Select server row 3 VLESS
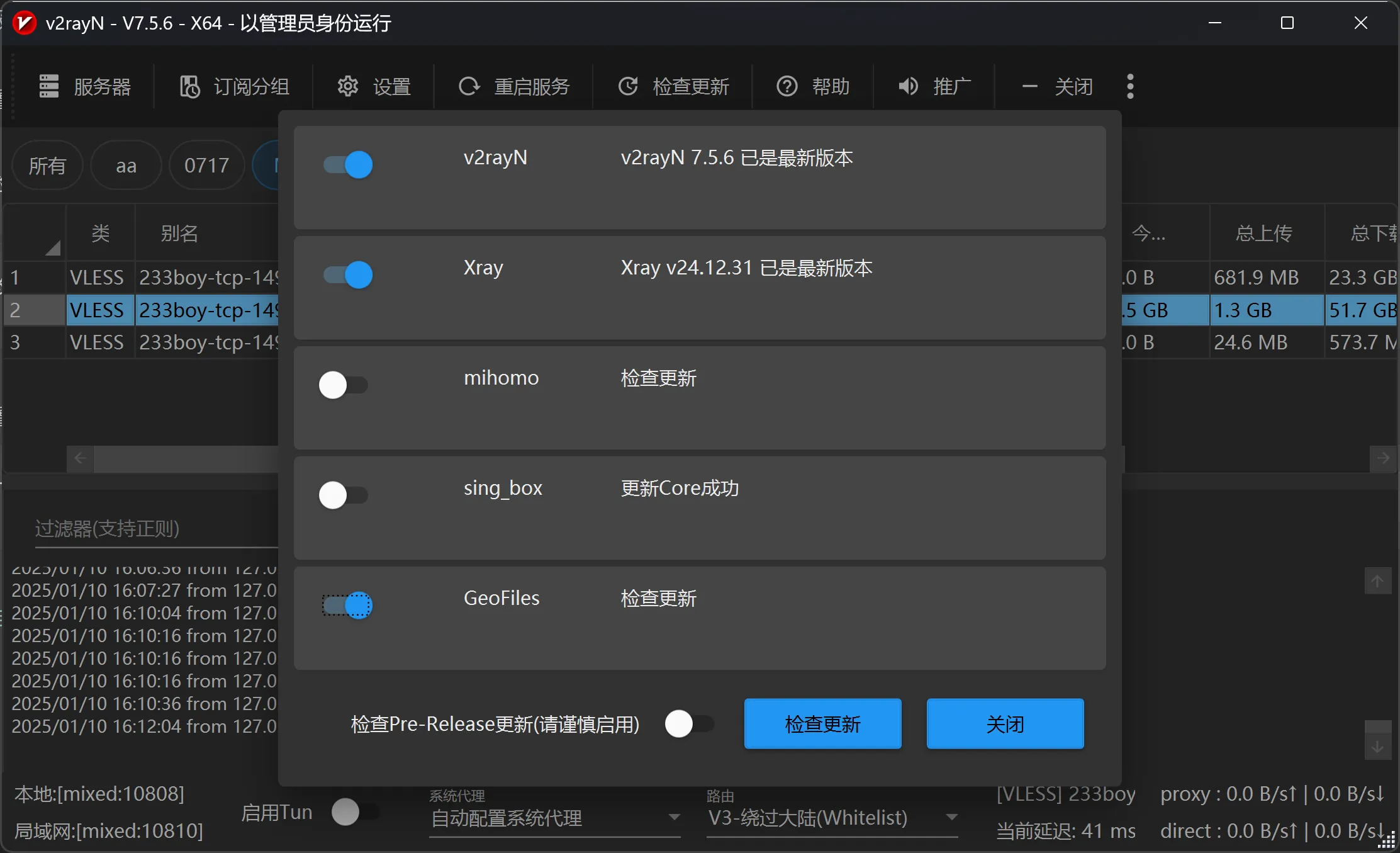The height and width of the screenshot is (853, 1400). click(x=97, y=342)
